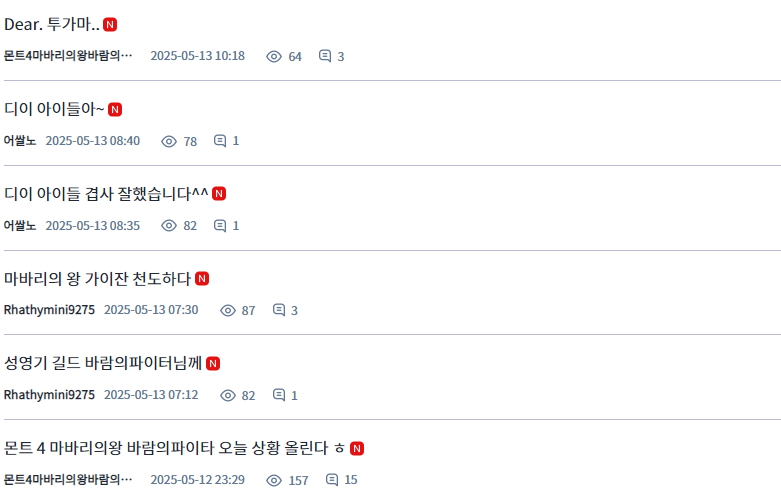
Task: Open post '디이 아이들 겹사 잘했습니다^^'
Action: coord(106,194)
